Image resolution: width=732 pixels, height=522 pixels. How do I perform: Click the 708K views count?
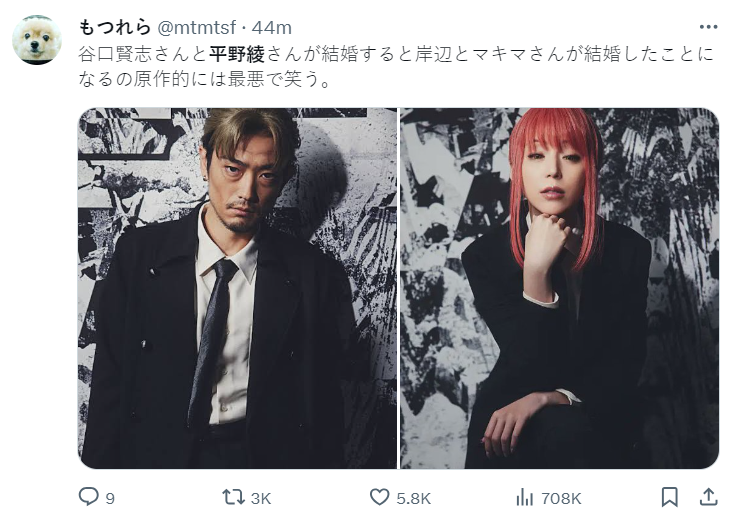(561, 499)
